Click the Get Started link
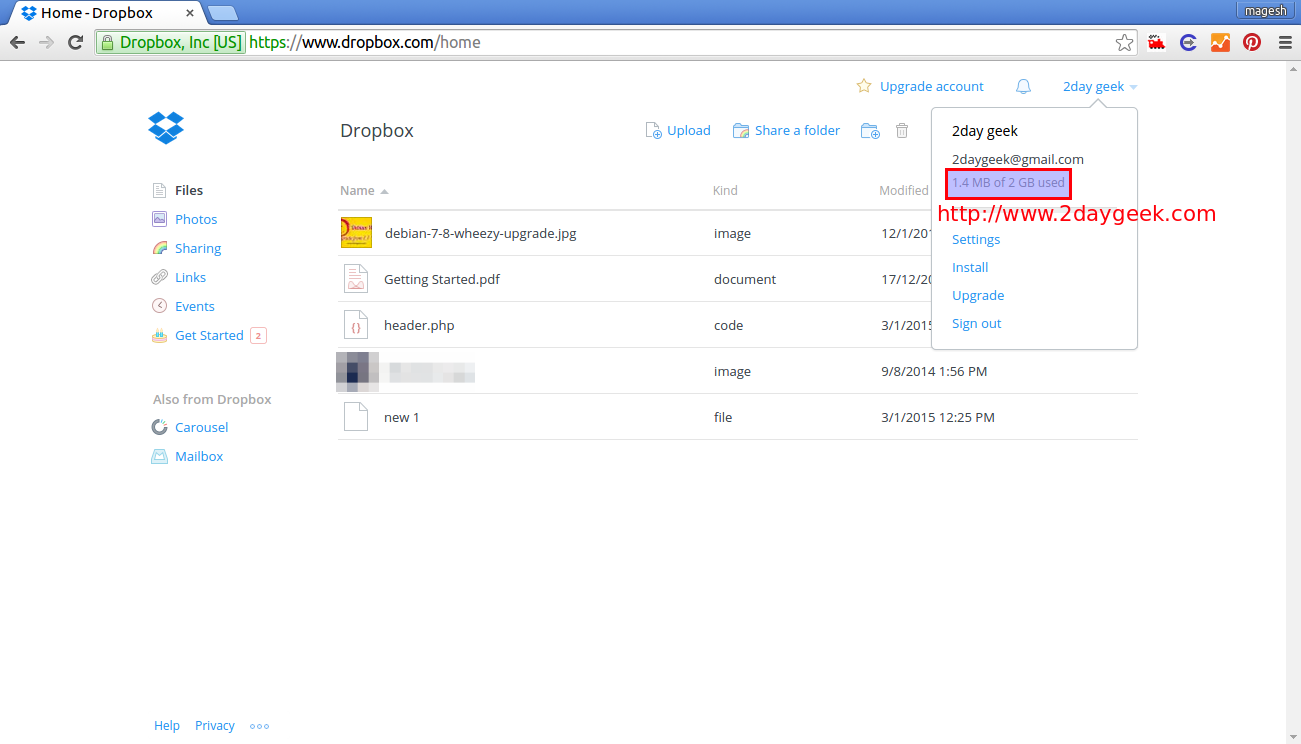Viewport: 1301px width, 744px height. coord(209,335)
